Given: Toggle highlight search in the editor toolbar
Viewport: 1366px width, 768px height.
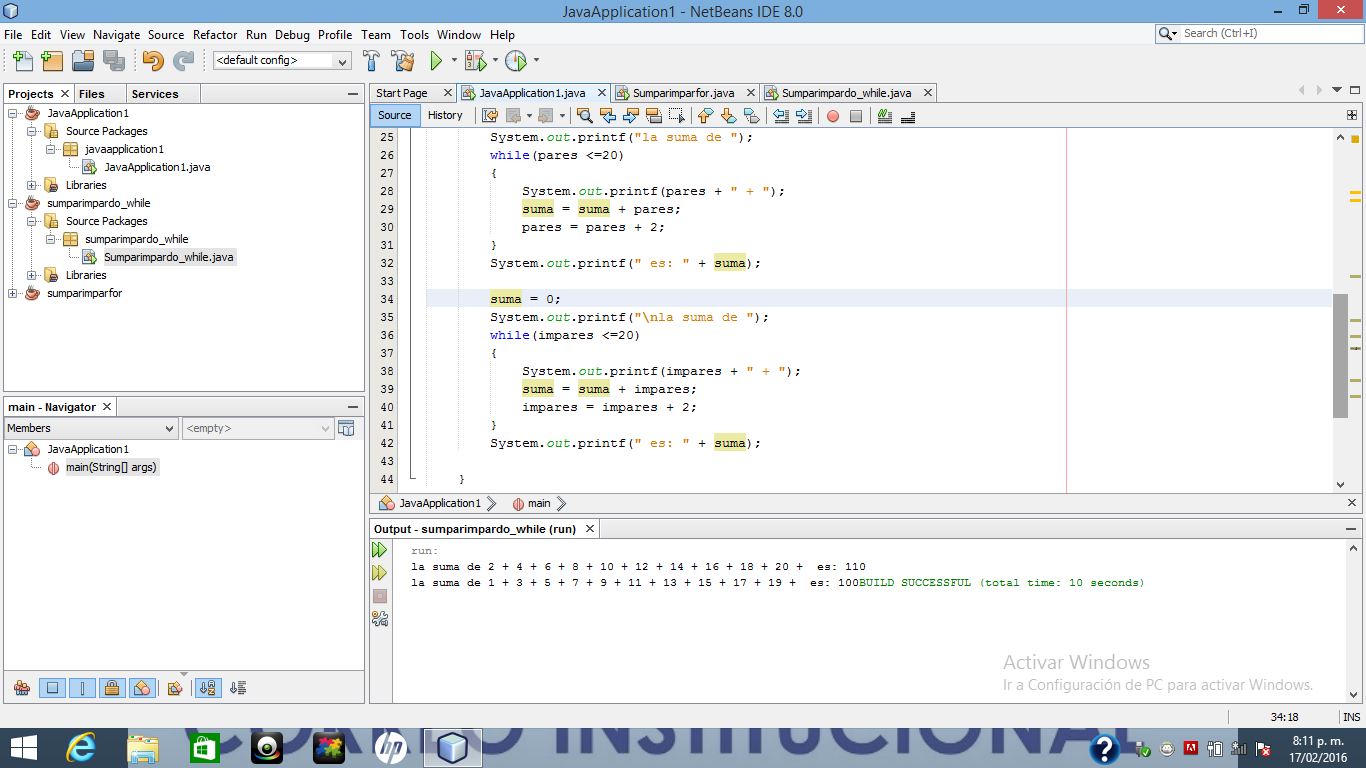Looking at the screenshot, I should tap(655, 116).
